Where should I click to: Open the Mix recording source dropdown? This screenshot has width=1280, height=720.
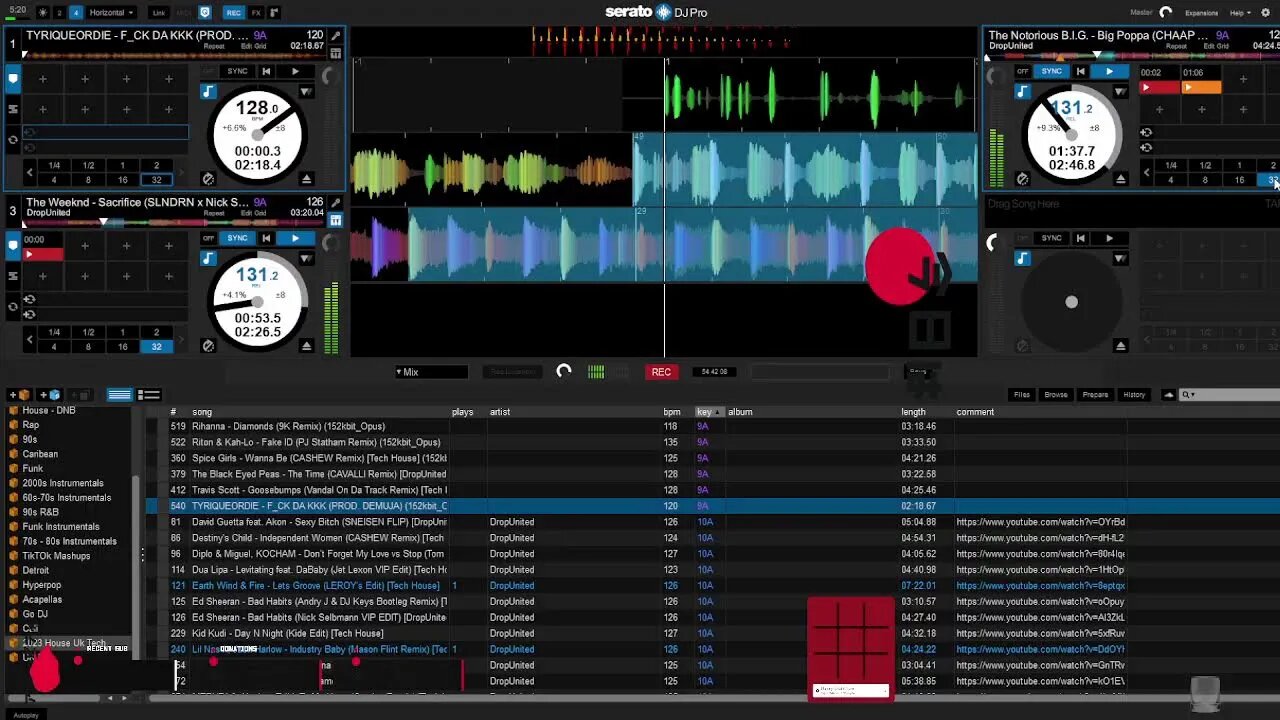point(431,372)
